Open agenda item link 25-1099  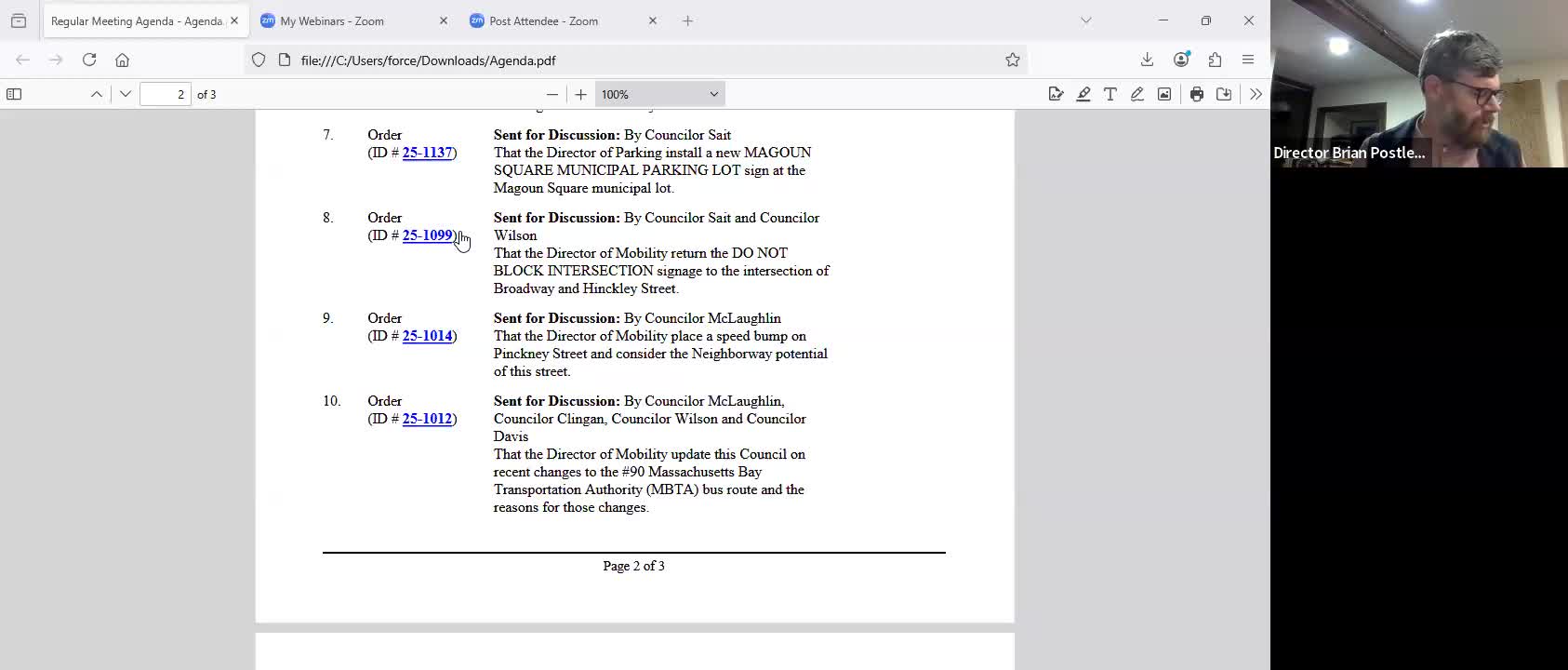[427, 235]
